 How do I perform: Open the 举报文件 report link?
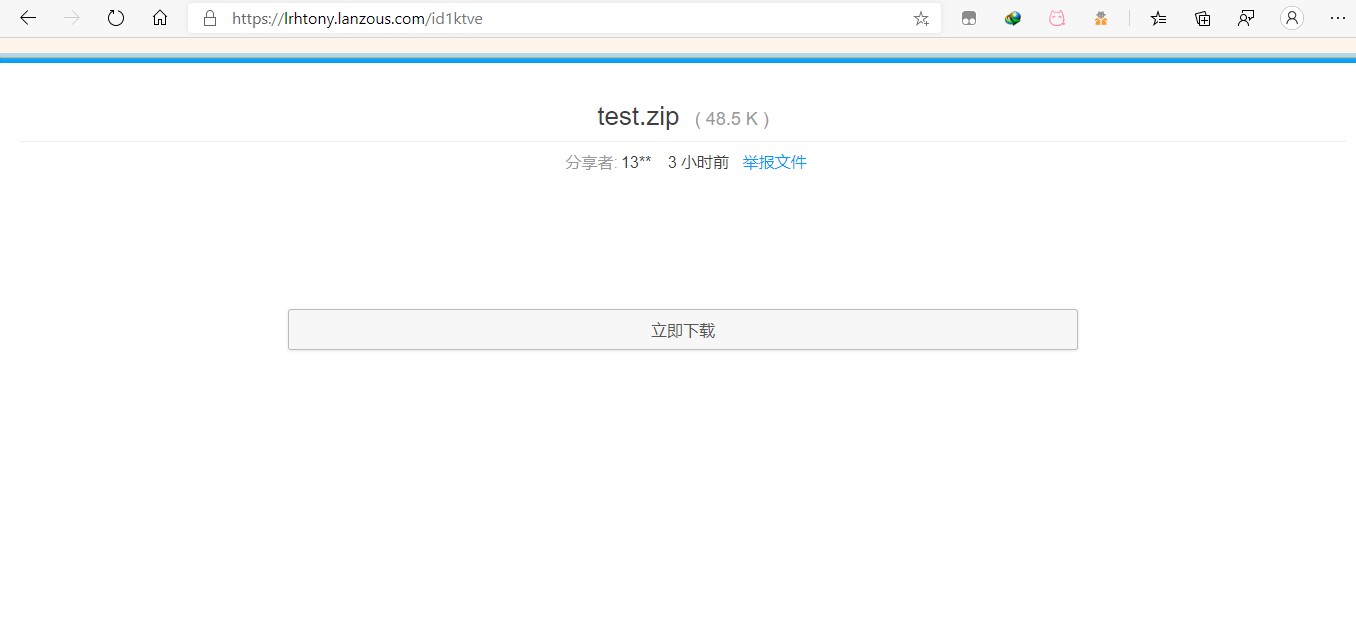coord(774,162)
